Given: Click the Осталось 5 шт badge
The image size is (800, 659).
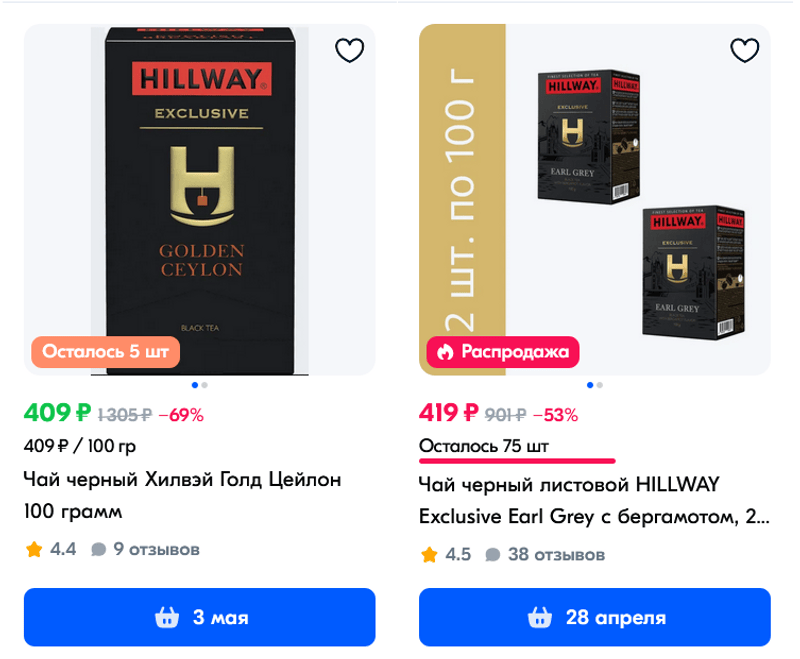Looking at the screenshot, I should click(x=106, y=352).
